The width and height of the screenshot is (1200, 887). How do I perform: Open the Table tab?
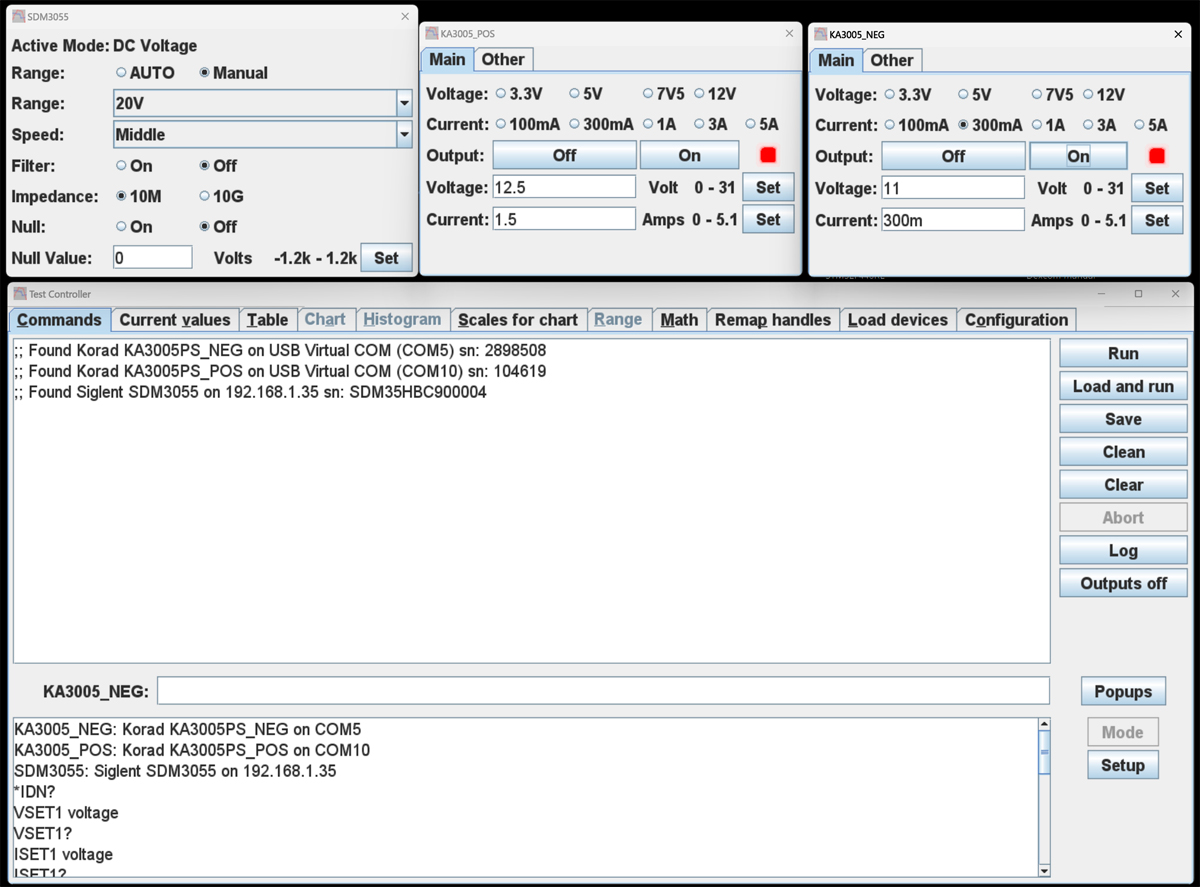click(x=267, y=320)
